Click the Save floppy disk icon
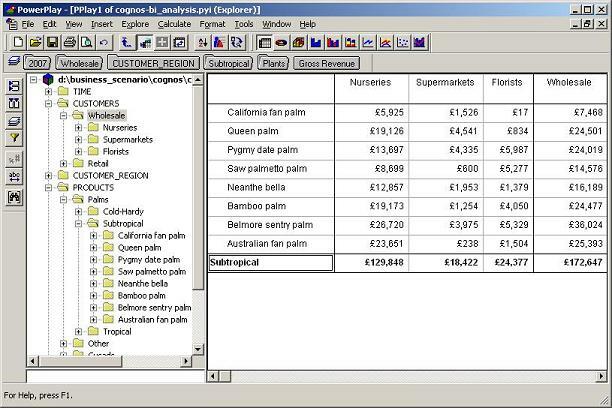Viewport: 612px width, 408px height. (53, 42)
